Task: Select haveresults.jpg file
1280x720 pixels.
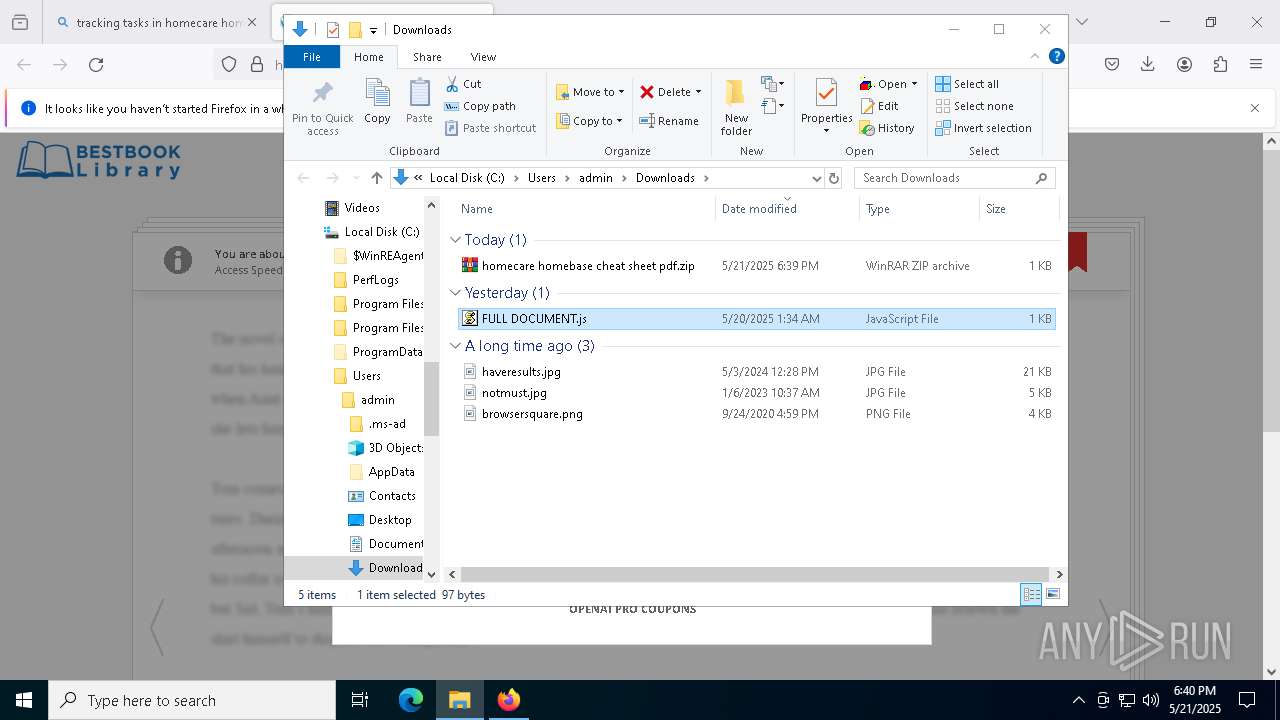Action: [x=756, y=372]
